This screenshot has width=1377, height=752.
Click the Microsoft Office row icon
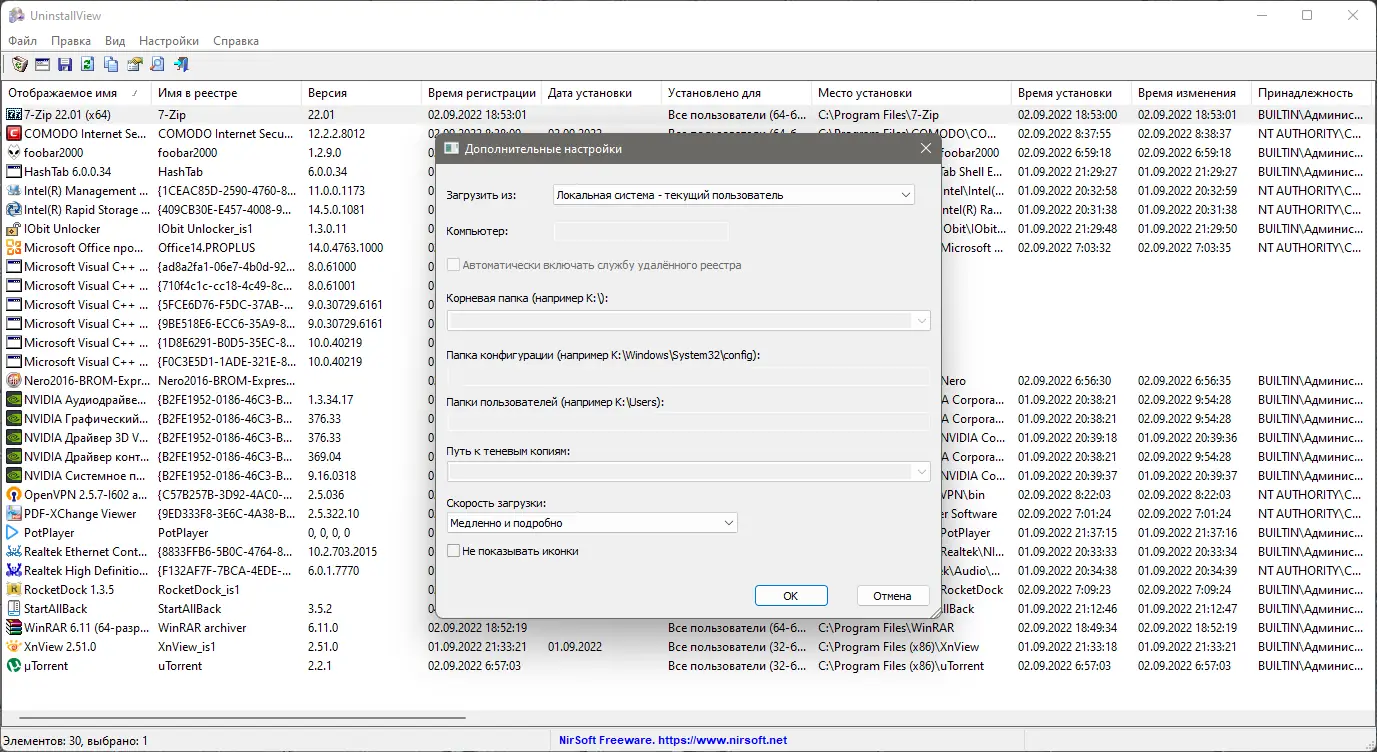click(14, 248)
